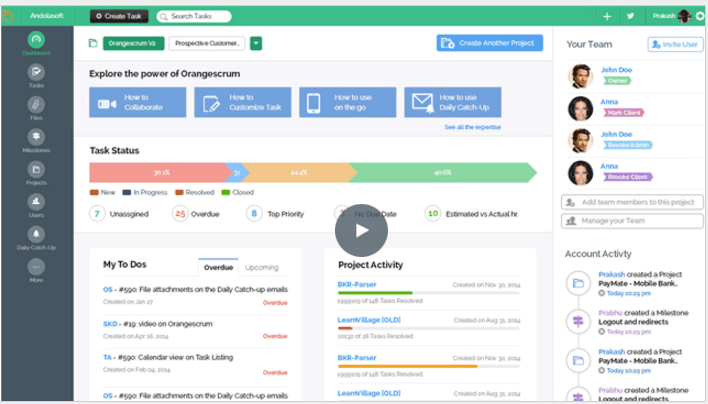Click the folder icon for Prakash's first activity
The image size is (708, 404).
click(x=578, y=283)
